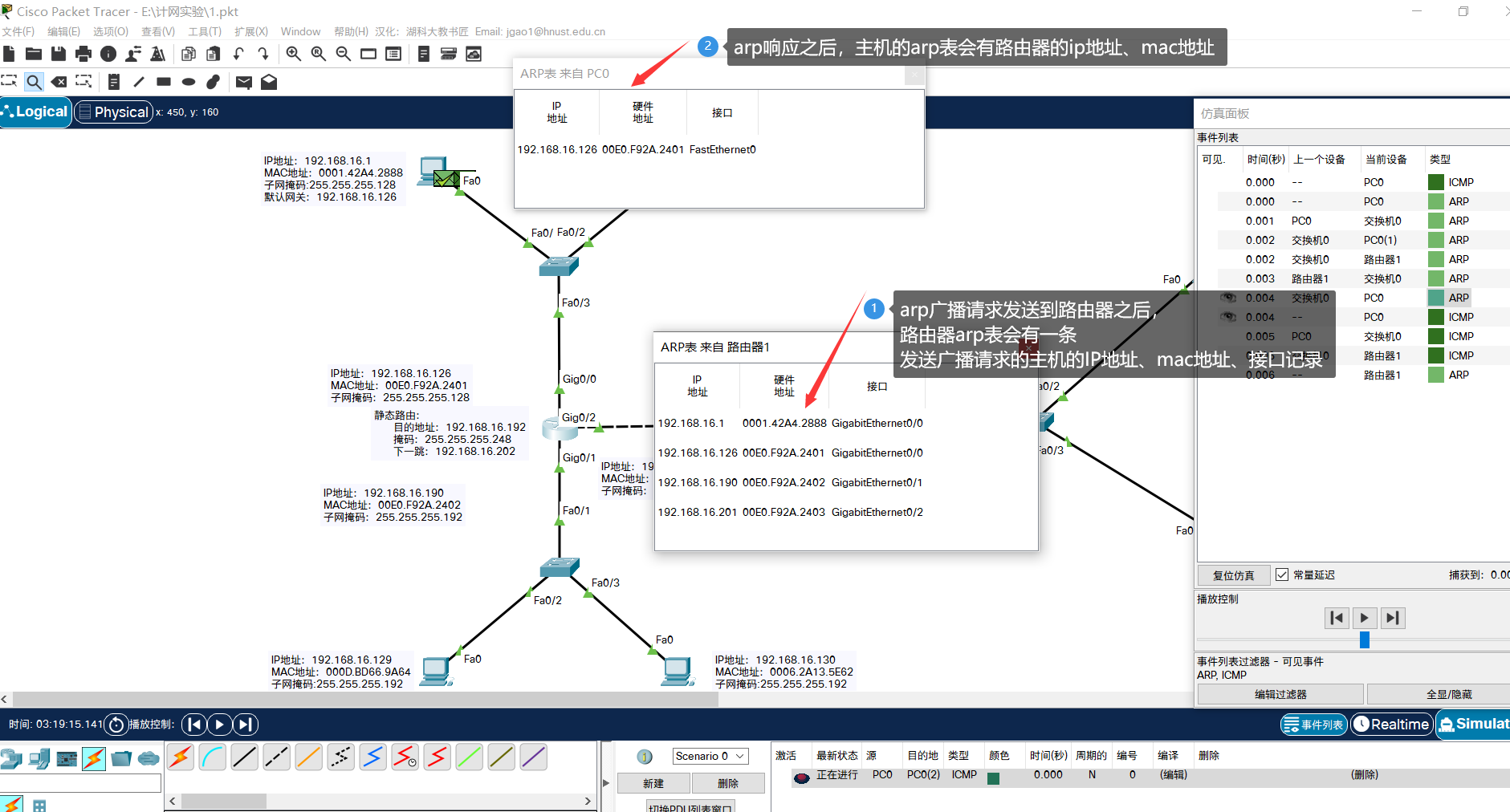The image size is (1510, 812).
Task: Switch to the Physical workspace tab
Action: tap(113, 112)
